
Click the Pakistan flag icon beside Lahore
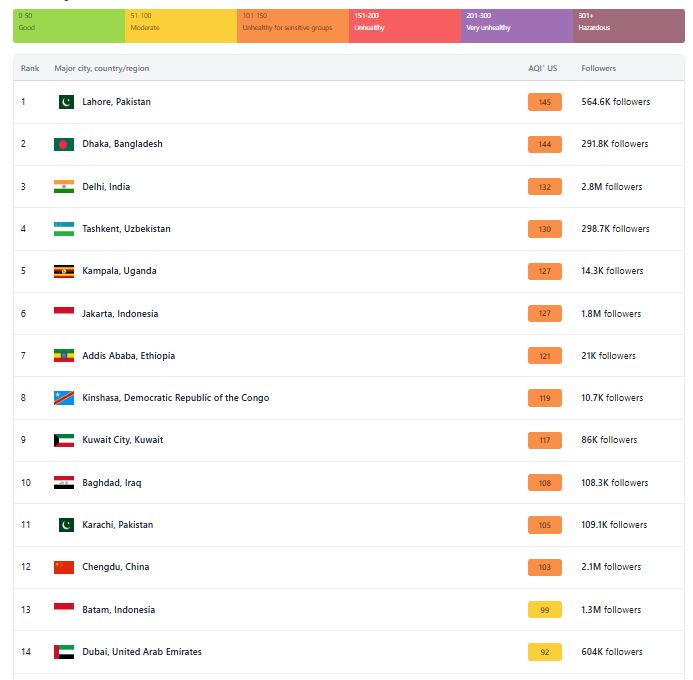64,102
